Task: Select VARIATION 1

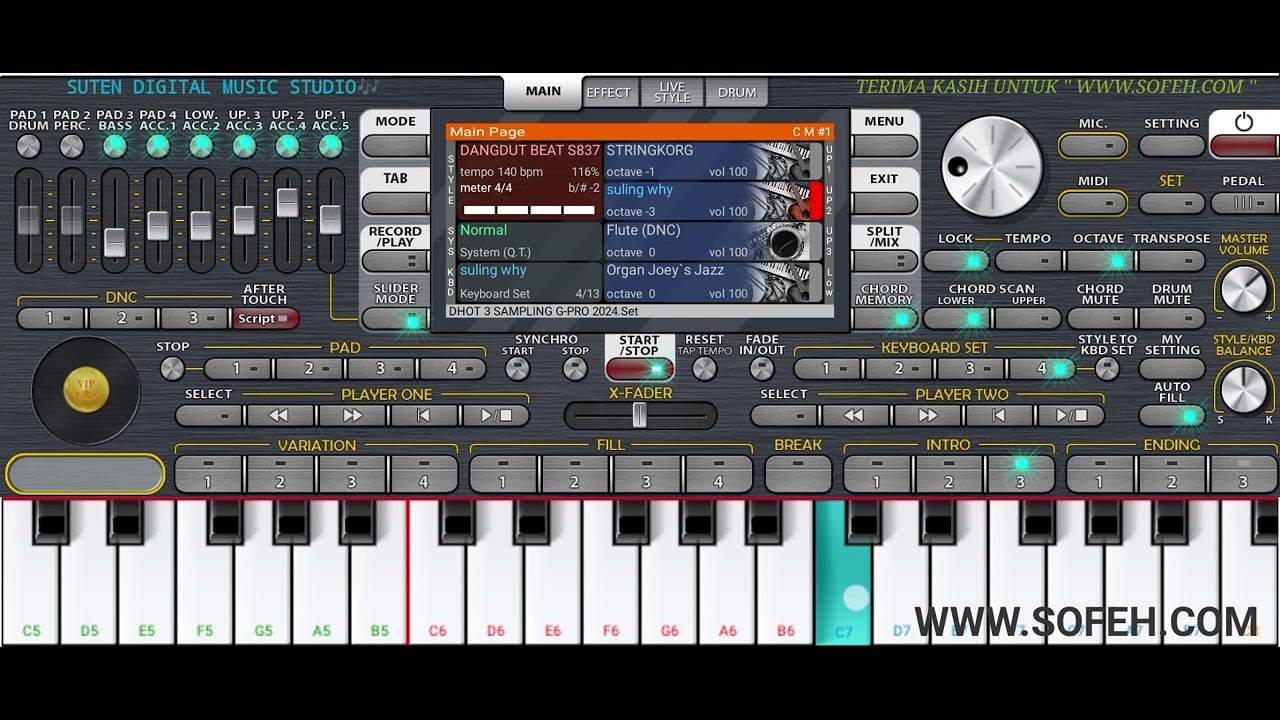Action: [x=208, y=474]
